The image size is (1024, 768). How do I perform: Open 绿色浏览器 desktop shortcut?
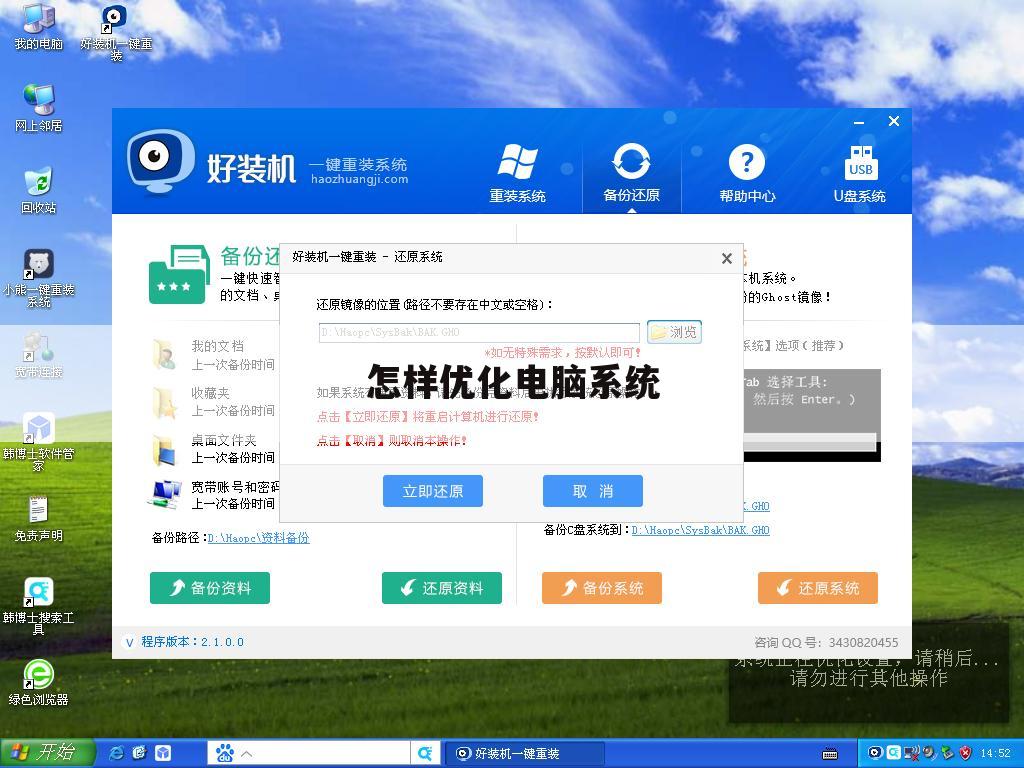[x=39, y=683]
